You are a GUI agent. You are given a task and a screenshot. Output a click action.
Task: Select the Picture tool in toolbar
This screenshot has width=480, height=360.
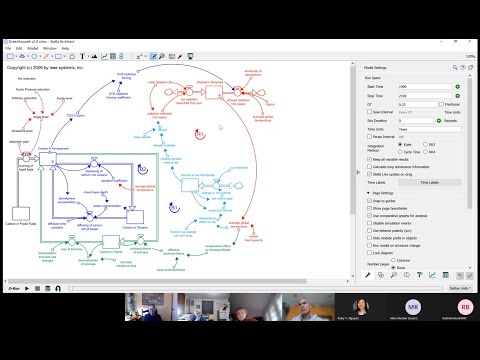94,56
